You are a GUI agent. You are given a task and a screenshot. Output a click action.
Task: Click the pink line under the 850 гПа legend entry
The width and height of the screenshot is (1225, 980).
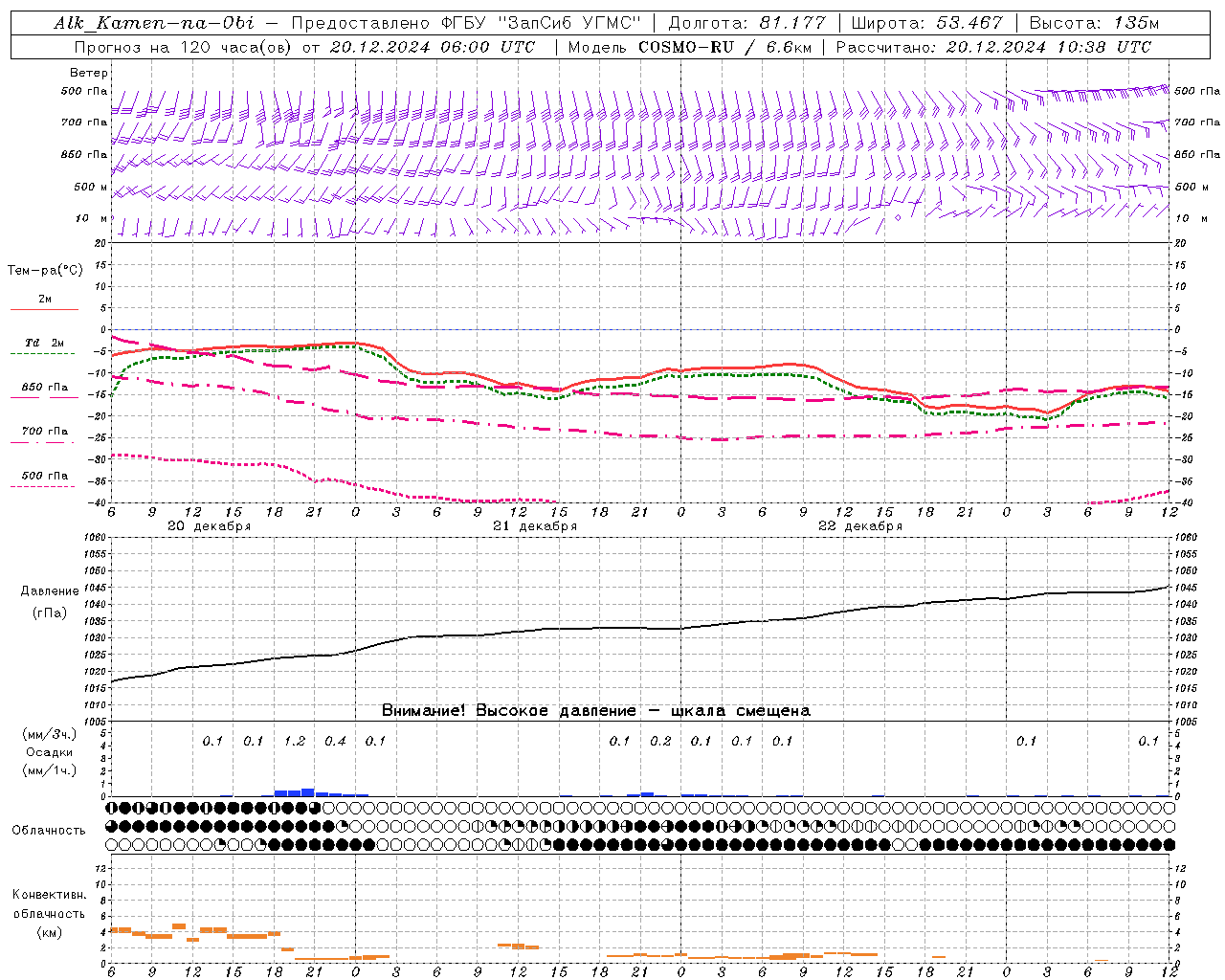tap(44, 396)
